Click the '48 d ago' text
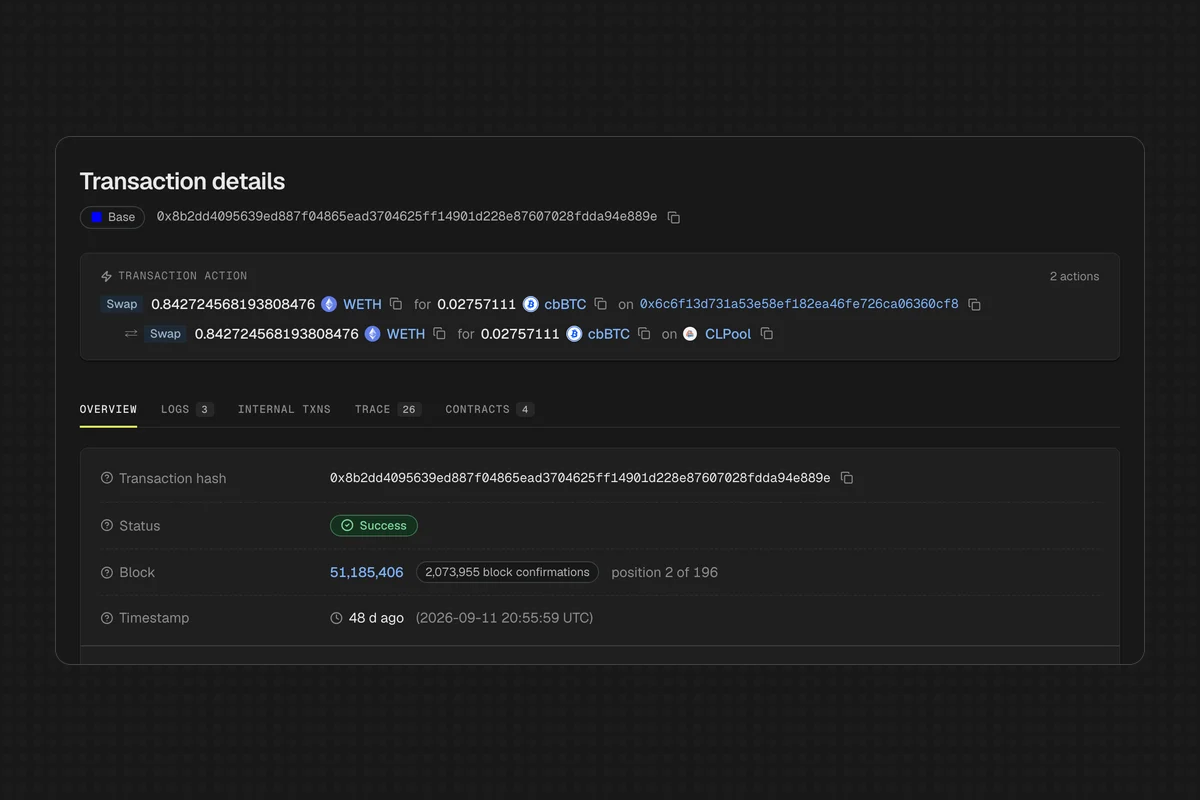The image size is (1200, 800). [376, 618]
